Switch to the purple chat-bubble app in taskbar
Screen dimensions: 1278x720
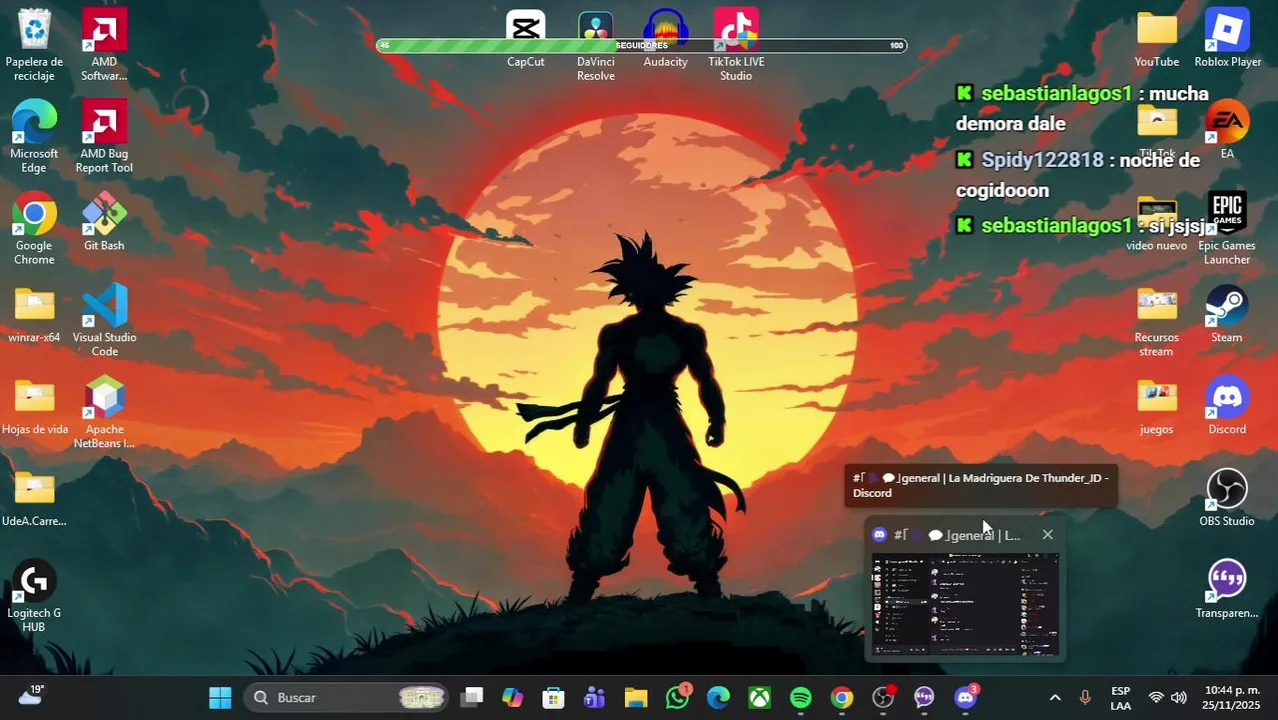[x=924, y=698]
